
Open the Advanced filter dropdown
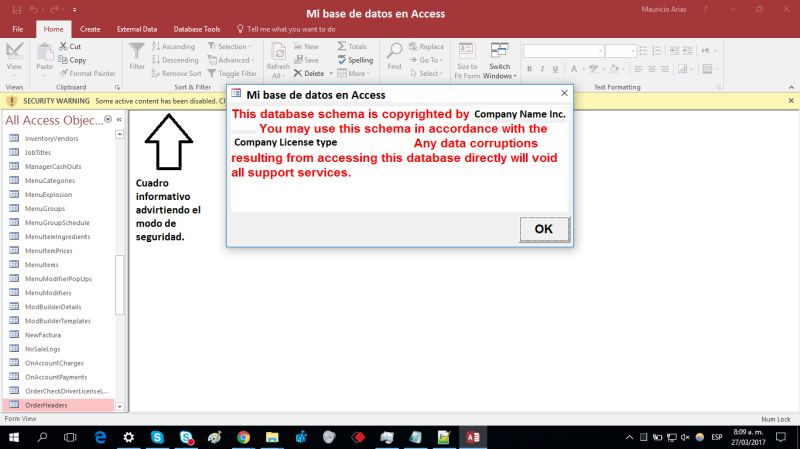[x=231, y=60]
